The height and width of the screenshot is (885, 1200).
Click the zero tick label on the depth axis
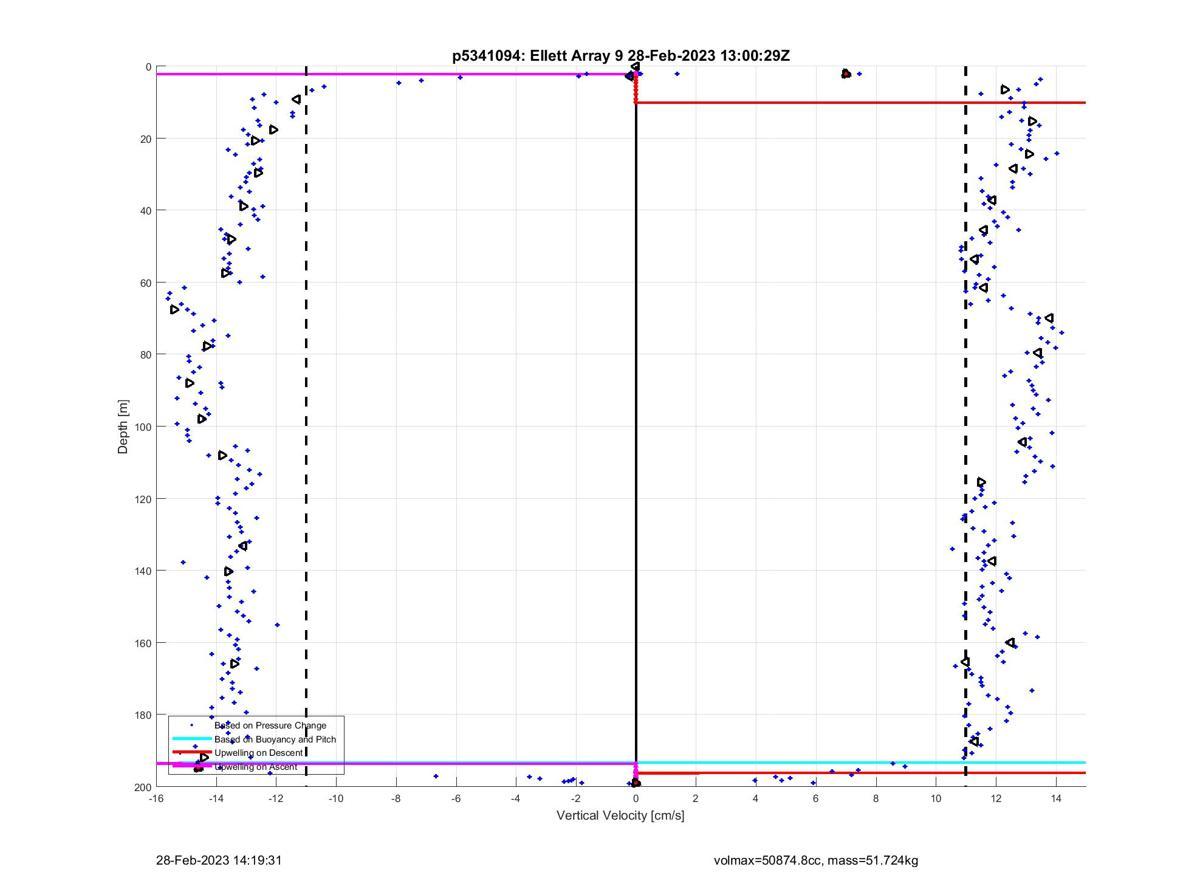[x=148, y=67]
